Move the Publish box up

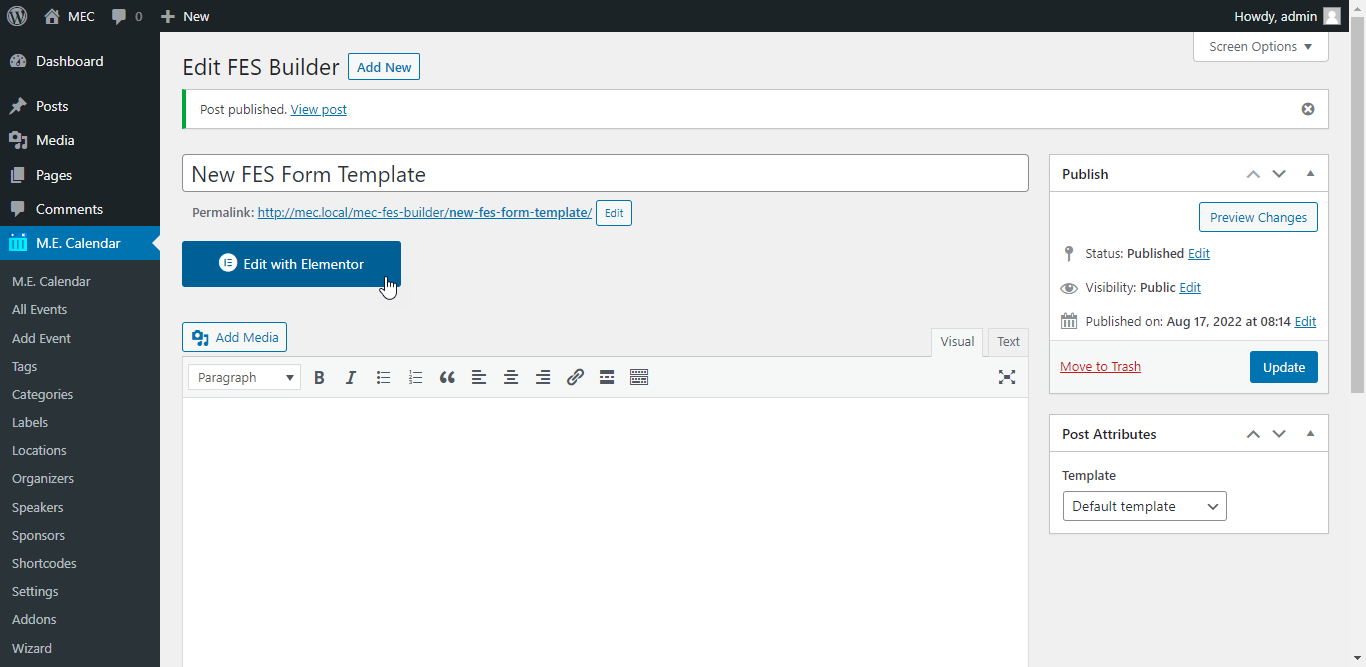[1253, 174]
